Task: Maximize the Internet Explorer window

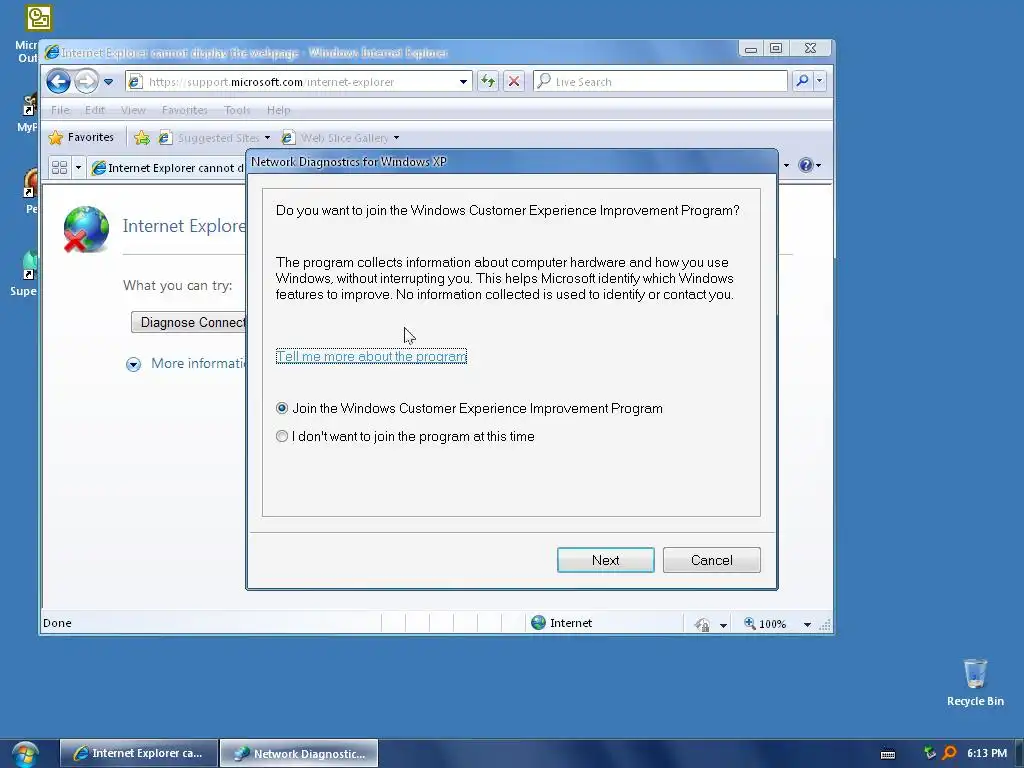Action: [x=775, y=48]
